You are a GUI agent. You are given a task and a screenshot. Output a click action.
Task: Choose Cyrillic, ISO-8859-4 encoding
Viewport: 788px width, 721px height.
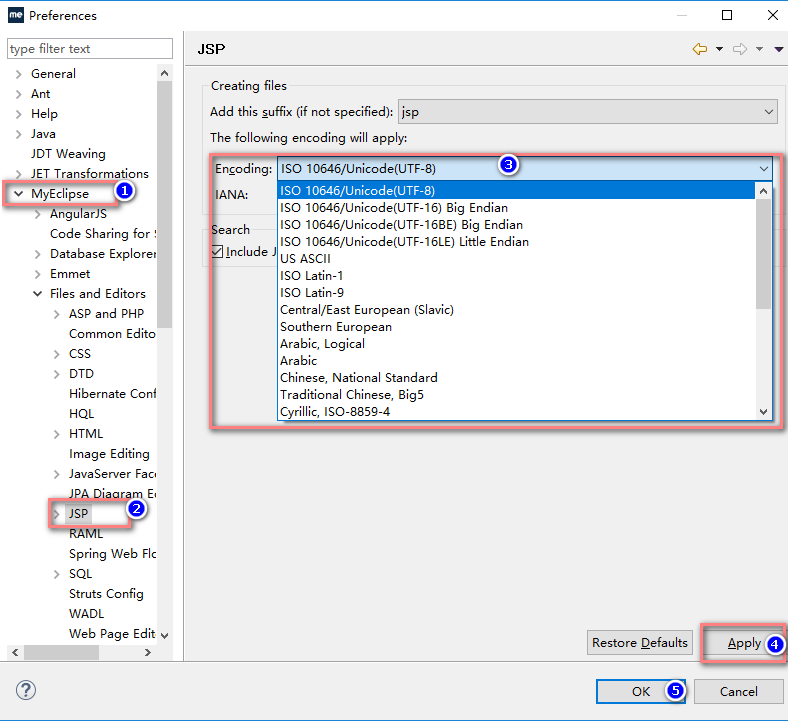tap(516, 412)
